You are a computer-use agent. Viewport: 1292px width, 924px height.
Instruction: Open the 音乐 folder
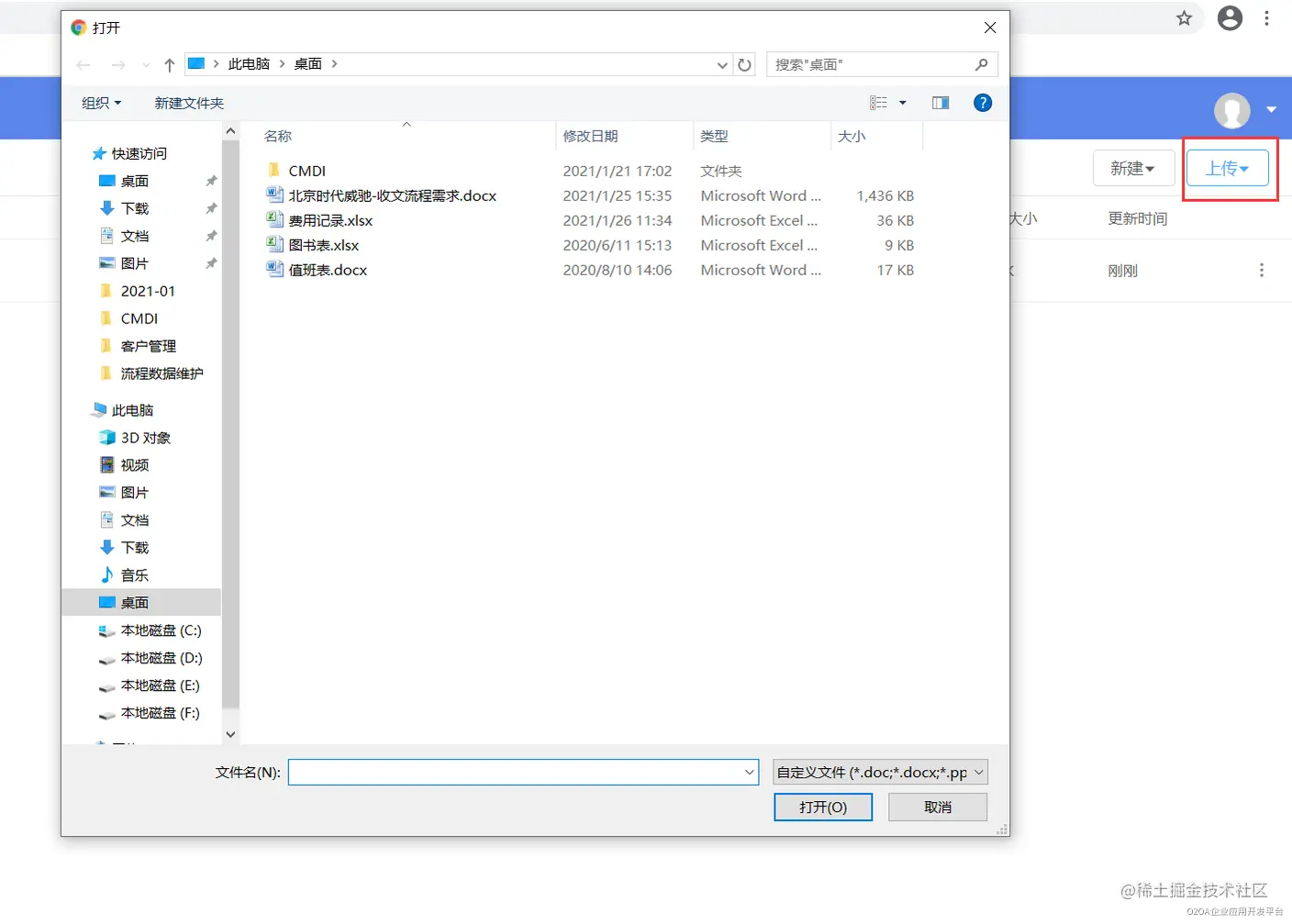(x=135, y=575)
